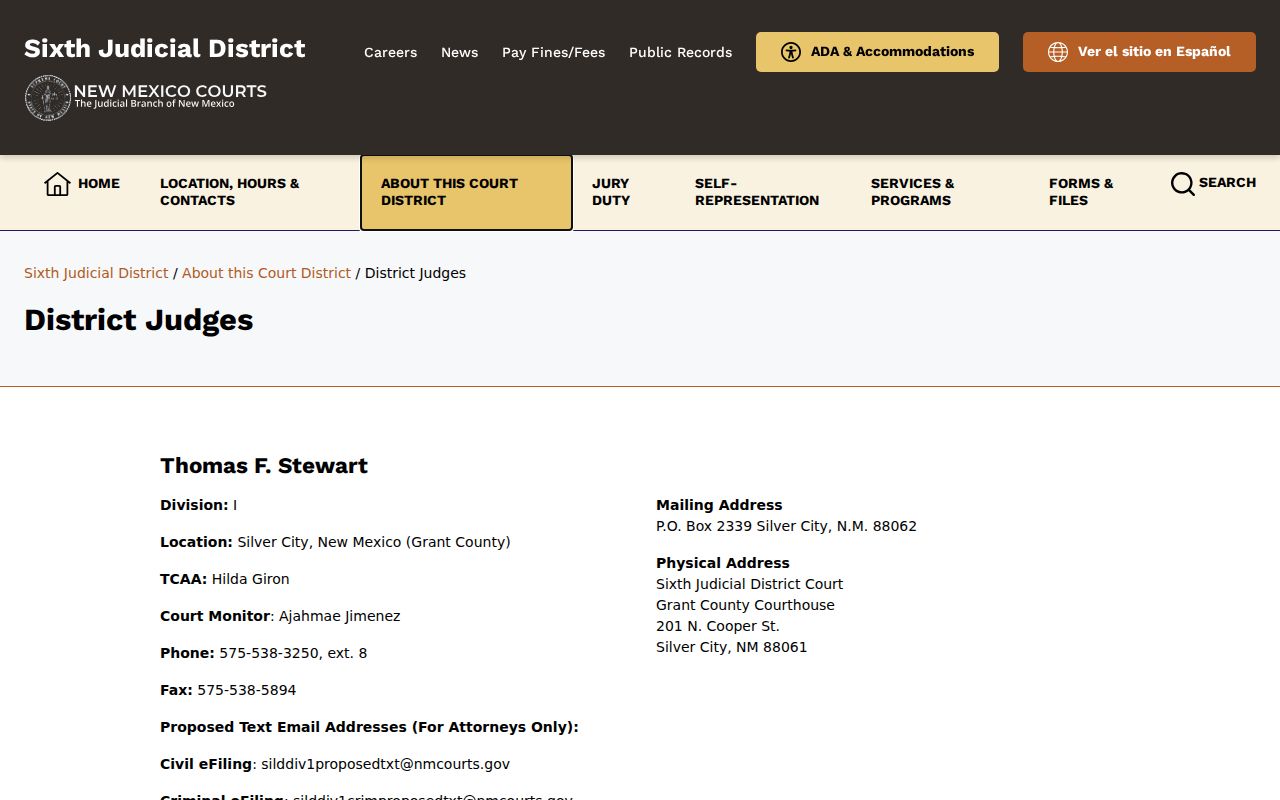Go to About this Court District breadcrumb

pyautogui.click(x=266, y=273)
